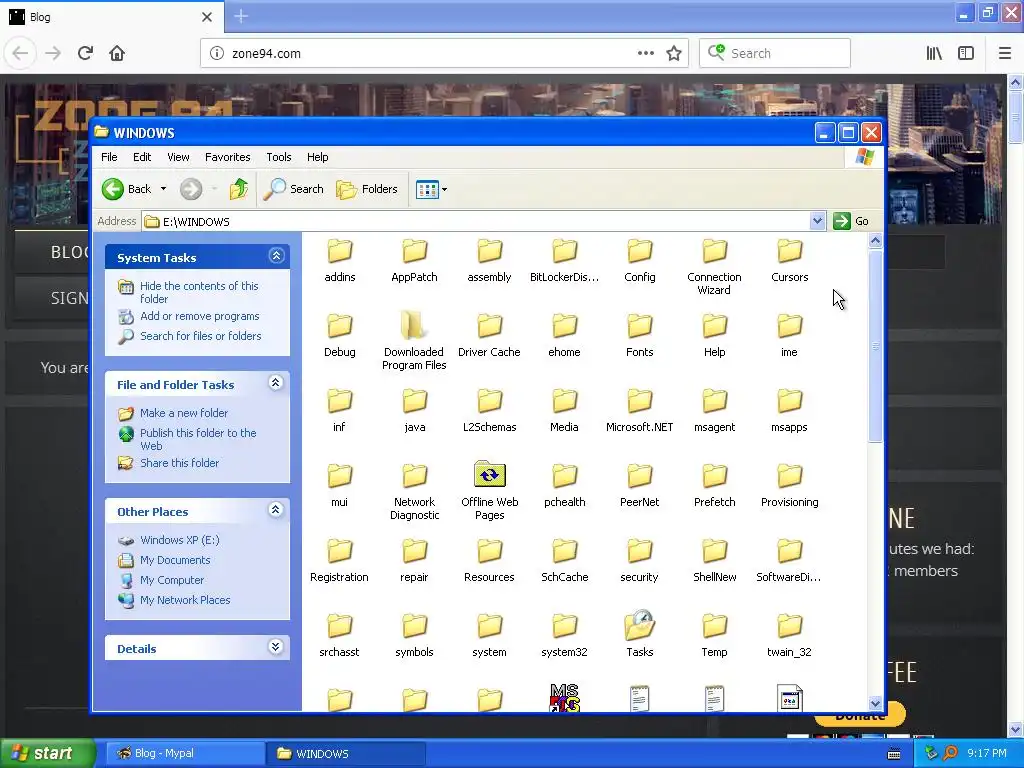Viewport: 1024px width, 768px height.
Task: Select the AppPatch folder icon
Action: tap(415, 251)
